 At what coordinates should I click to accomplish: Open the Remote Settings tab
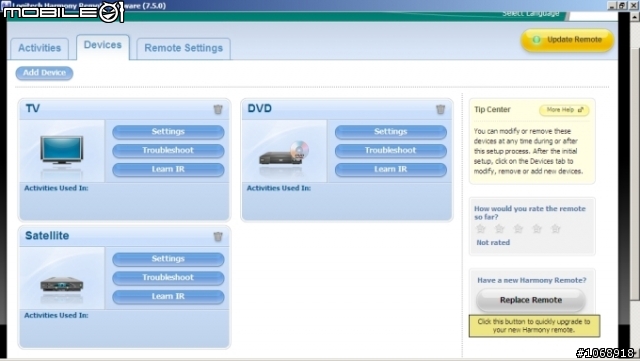[x=184, y=49]
